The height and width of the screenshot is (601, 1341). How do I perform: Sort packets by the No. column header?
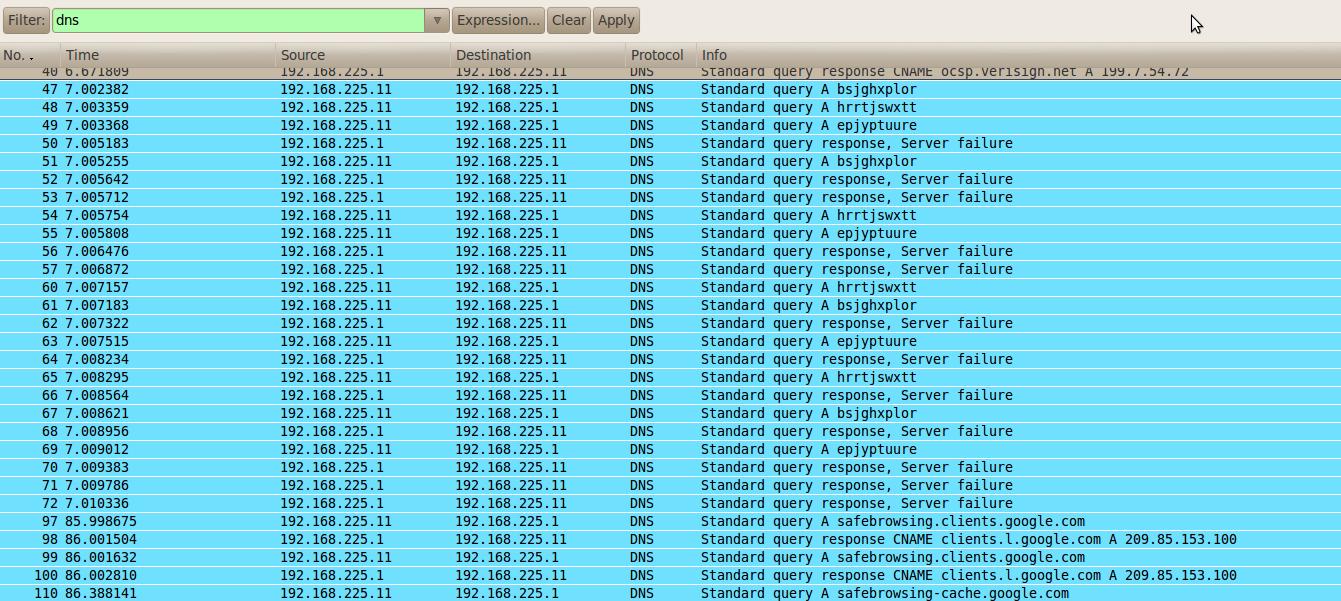click(x=30, y=55)
